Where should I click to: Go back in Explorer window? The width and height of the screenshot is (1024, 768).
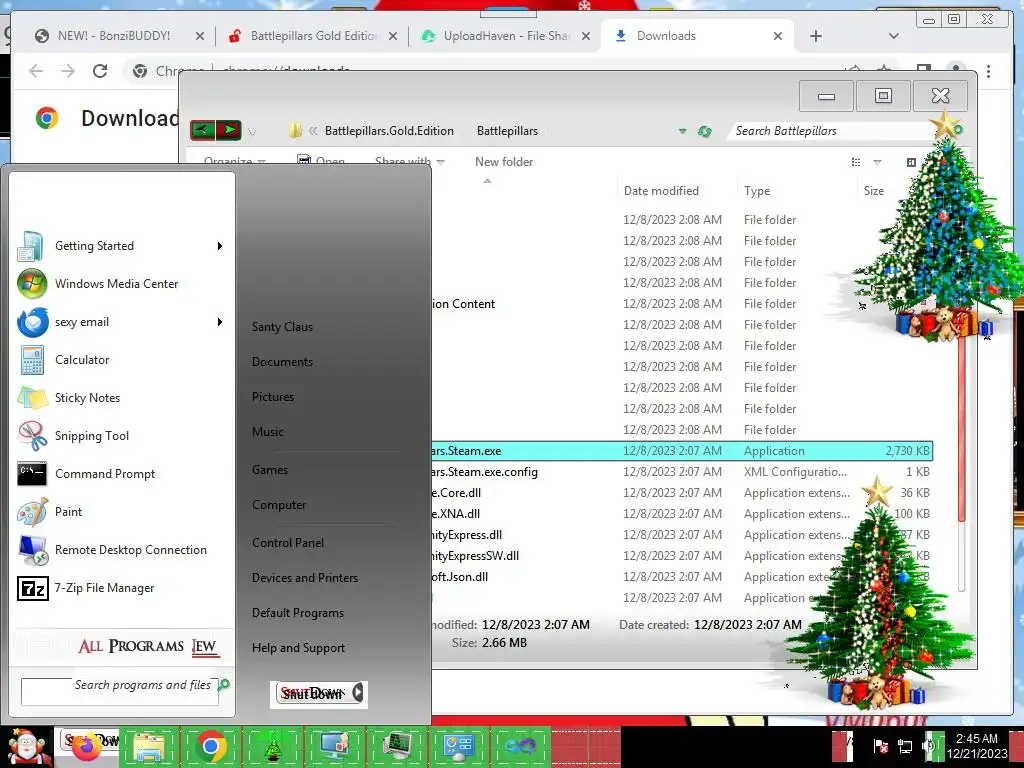(x=202, y=130)
